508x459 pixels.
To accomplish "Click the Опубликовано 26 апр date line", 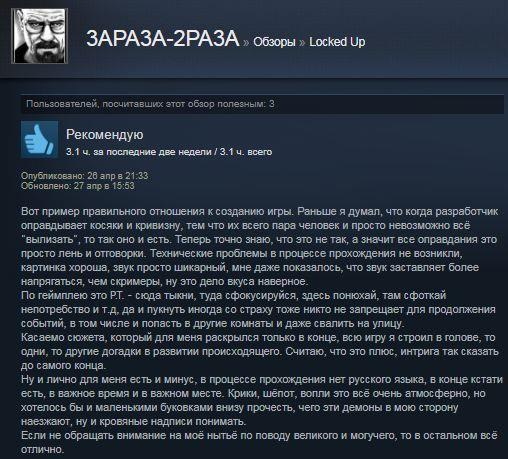I will pos(84,176).
